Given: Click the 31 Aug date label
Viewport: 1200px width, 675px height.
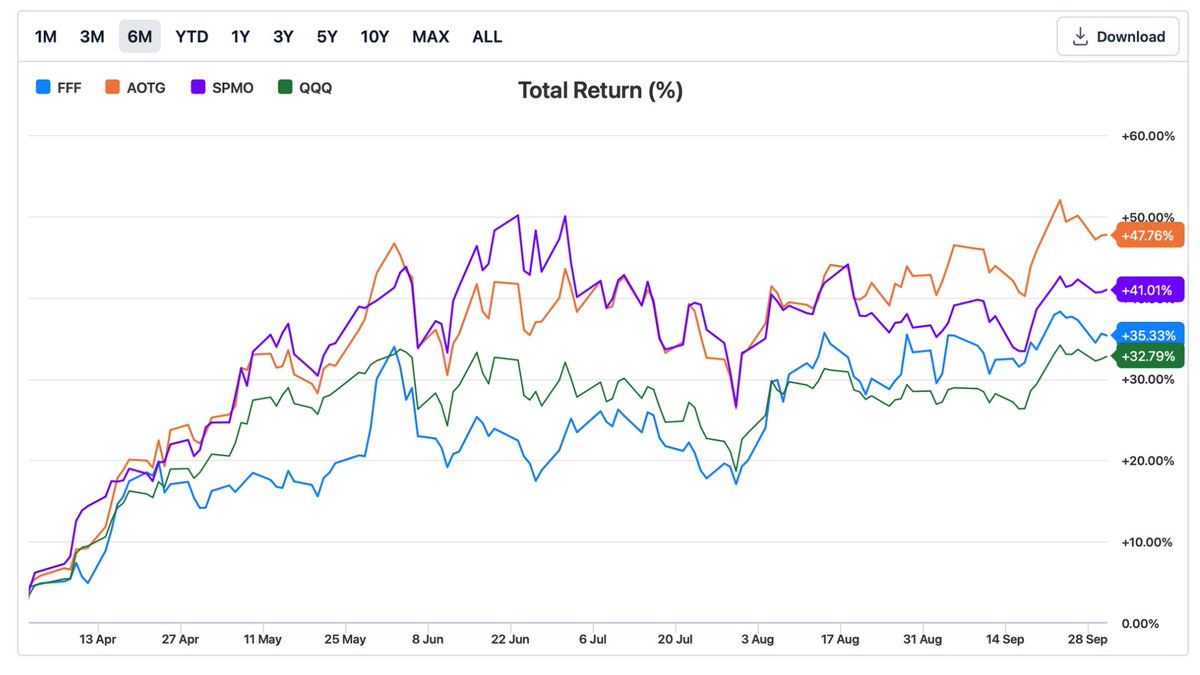Looking at the screenshot, I should tap(924, 638).
